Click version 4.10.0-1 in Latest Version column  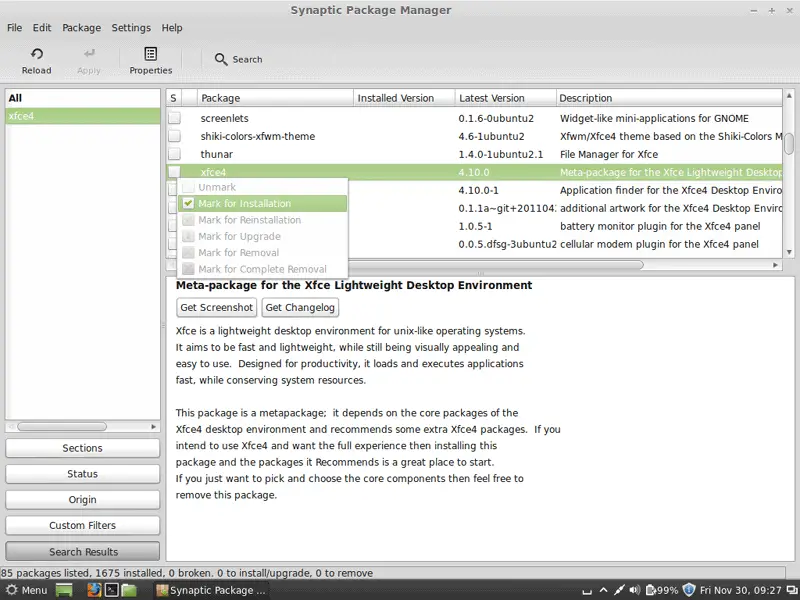[478, 190]
